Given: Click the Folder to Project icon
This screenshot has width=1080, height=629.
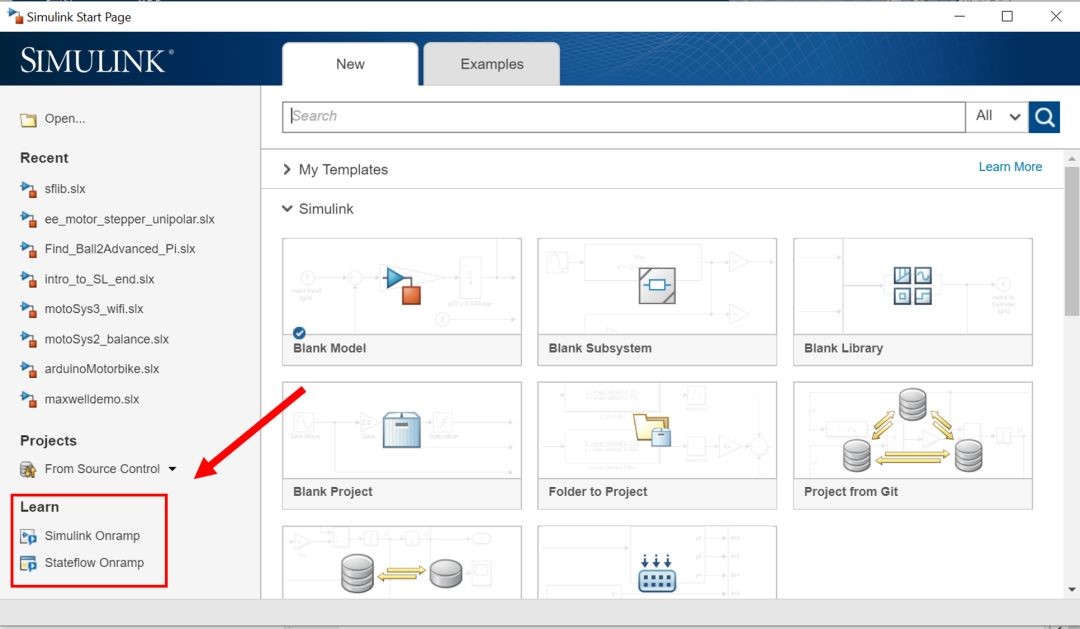Looking at the screenshot, I should coord(652,429).
